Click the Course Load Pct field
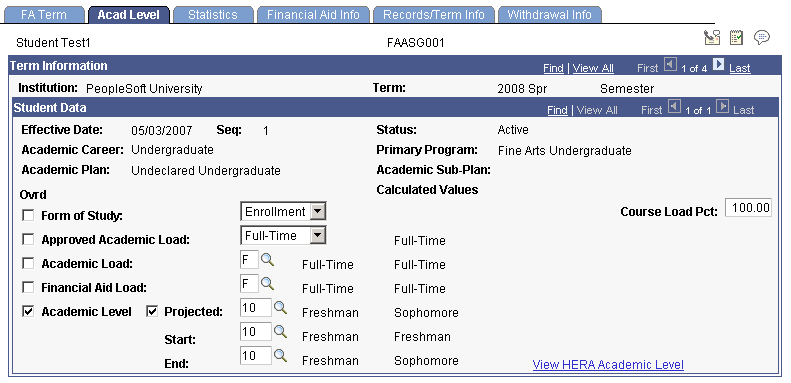Screen dimensions: 791x383 [x=748, y=208]
